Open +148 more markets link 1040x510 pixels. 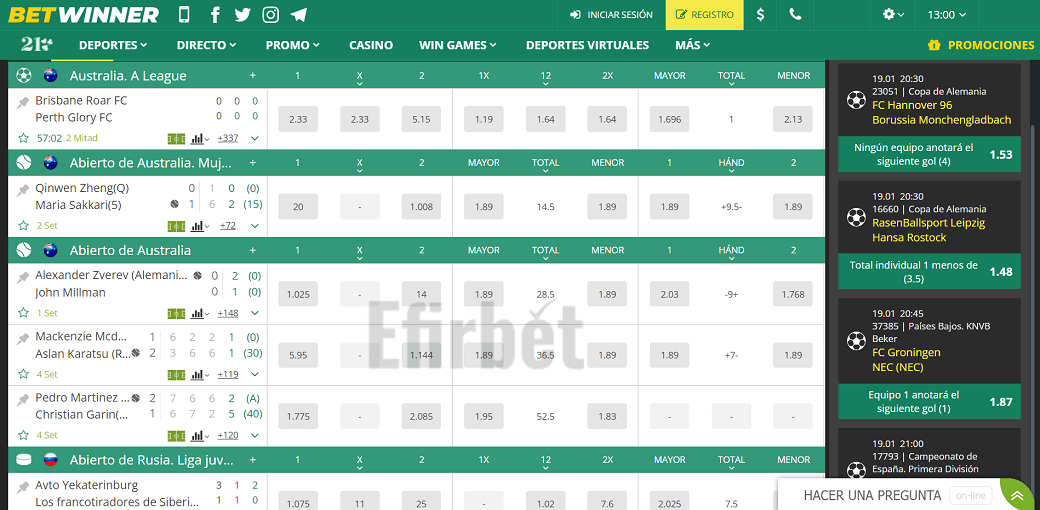click(x=228, y=313)
